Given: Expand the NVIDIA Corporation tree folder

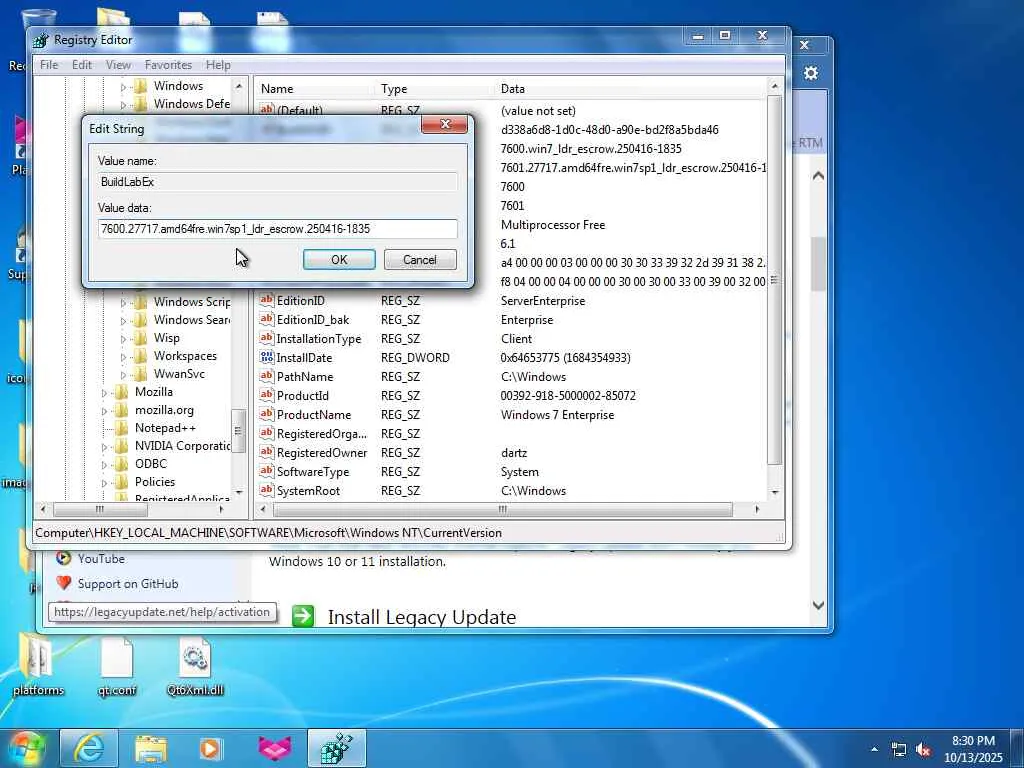Looking at the screenshot, I should 104,447.
